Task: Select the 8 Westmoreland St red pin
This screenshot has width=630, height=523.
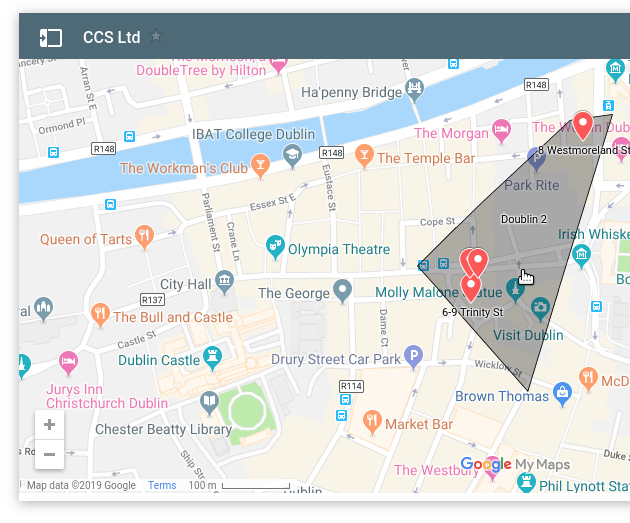Action: 583,125
